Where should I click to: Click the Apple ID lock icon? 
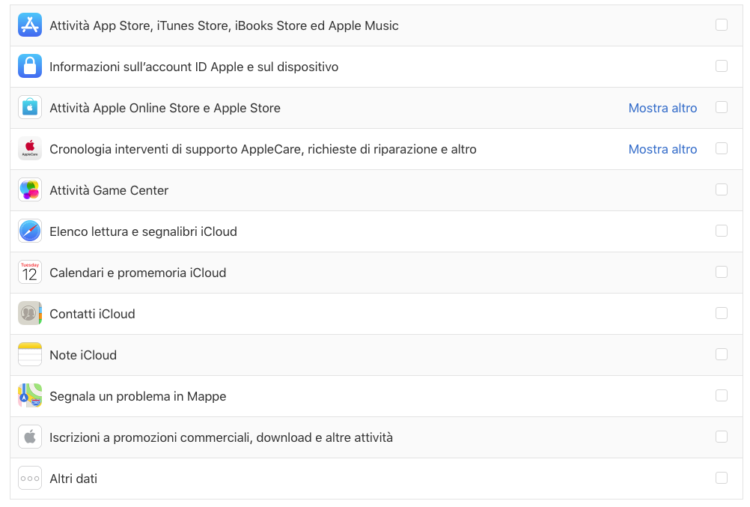(30, 66)
